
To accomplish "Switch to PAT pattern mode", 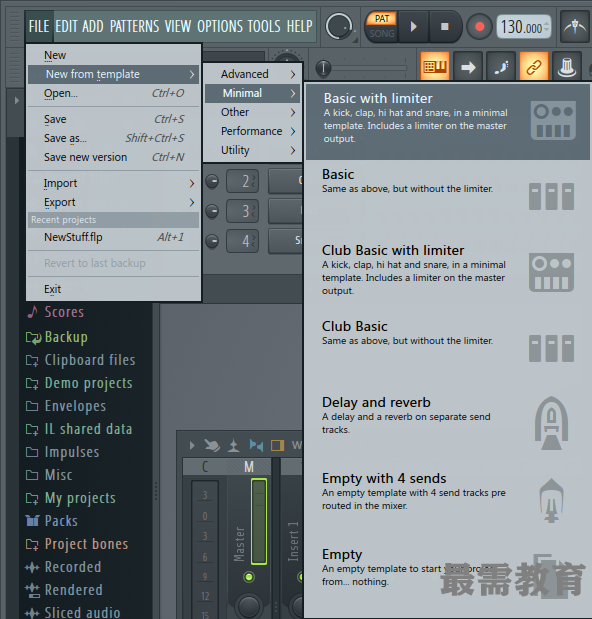I will pos(382,19).
